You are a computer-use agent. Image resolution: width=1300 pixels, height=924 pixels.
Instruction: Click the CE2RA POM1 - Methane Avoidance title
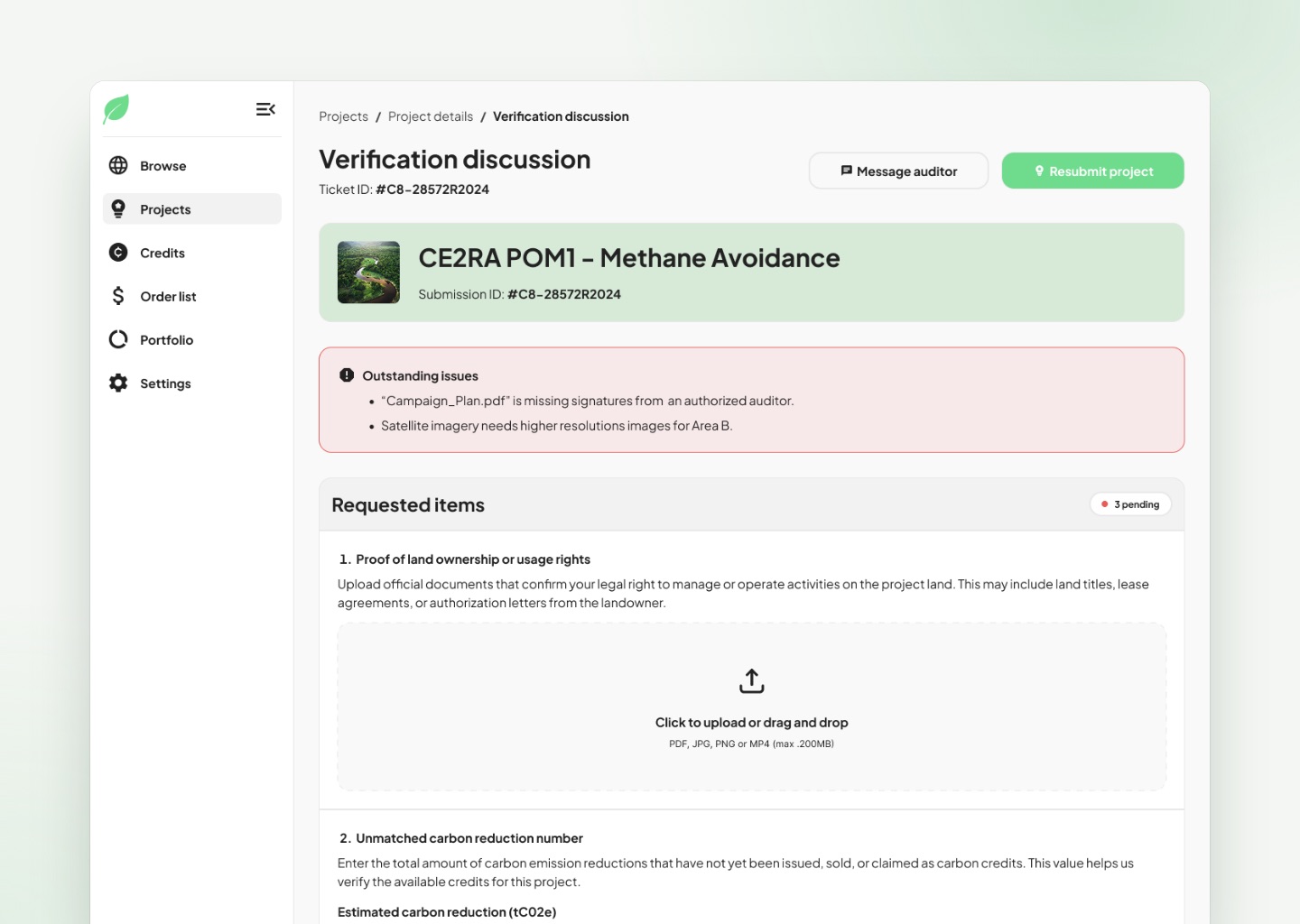coord(629,258)
